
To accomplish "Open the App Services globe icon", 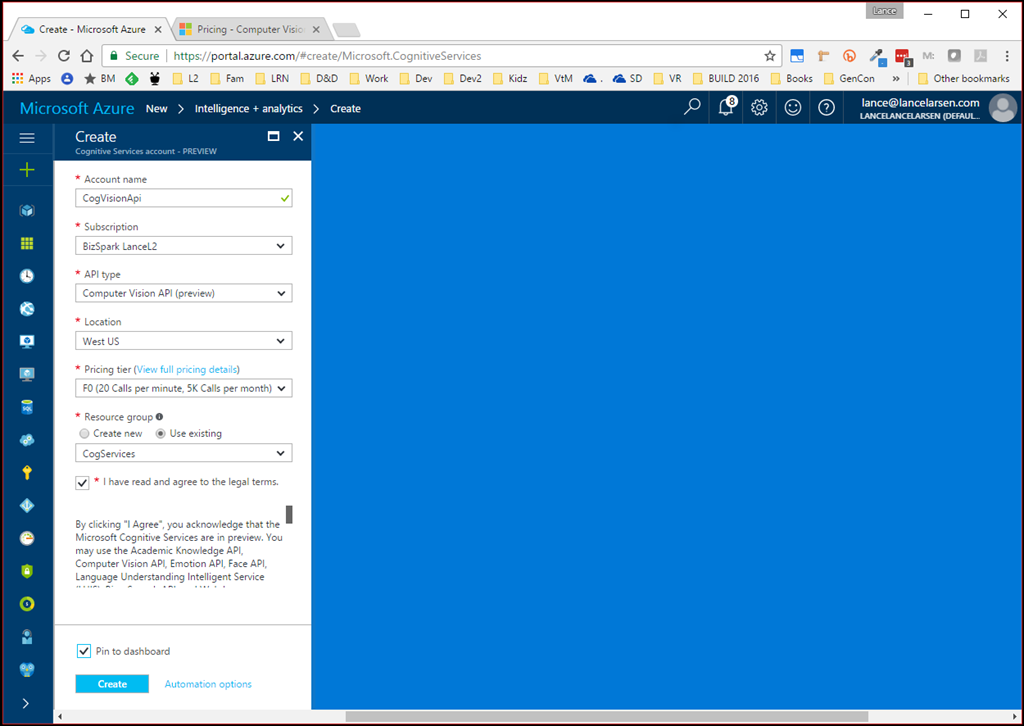I will tap(27, 309).
